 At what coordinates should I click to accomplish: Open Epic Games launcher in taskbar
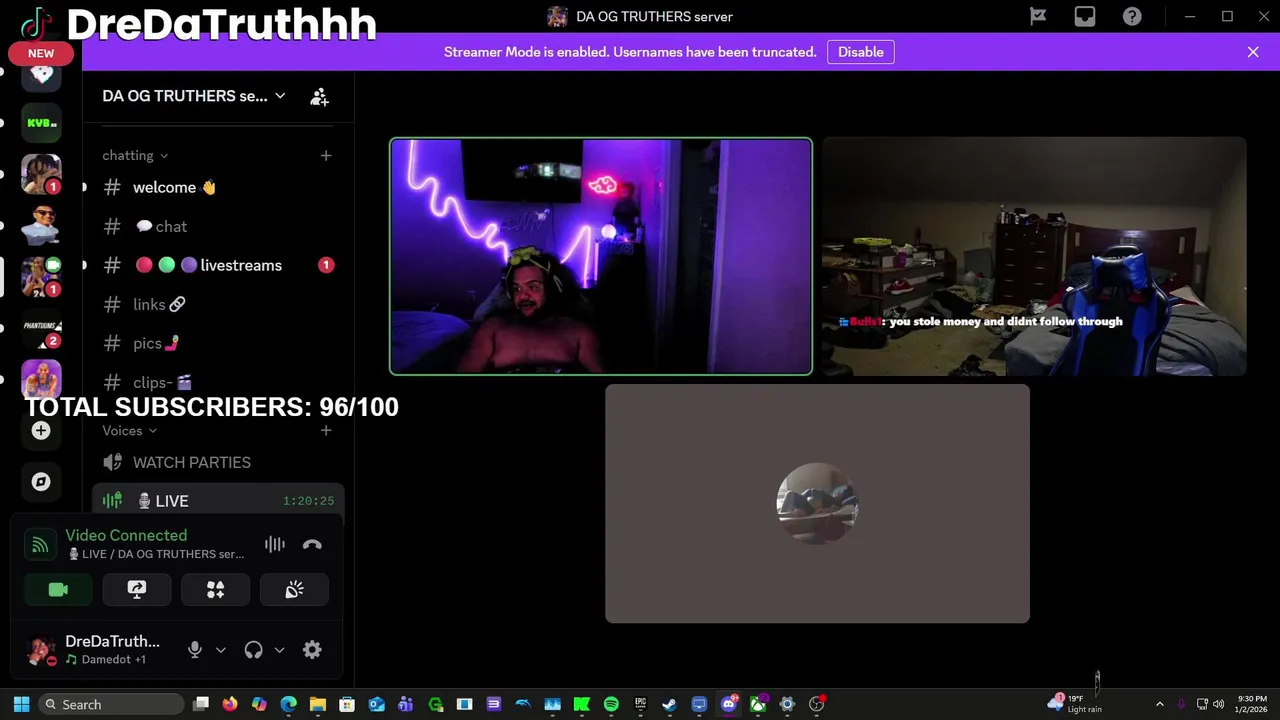tap(640, 704)
